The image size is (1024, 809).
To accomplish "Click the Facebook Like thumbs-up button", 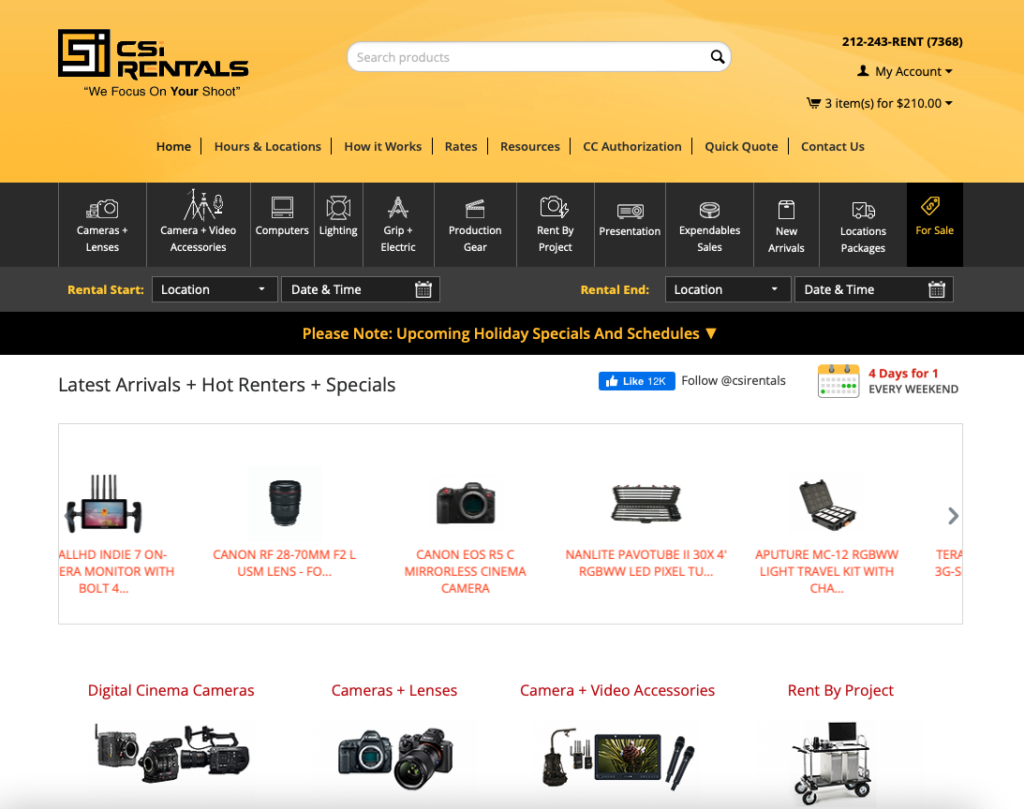I will tap(637, 381).
